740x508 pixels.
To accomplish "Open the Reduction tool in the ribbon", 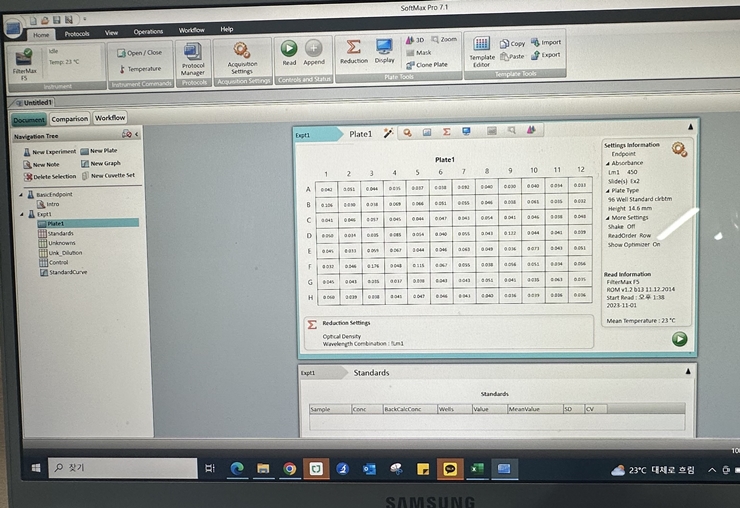I will (353, 49).
